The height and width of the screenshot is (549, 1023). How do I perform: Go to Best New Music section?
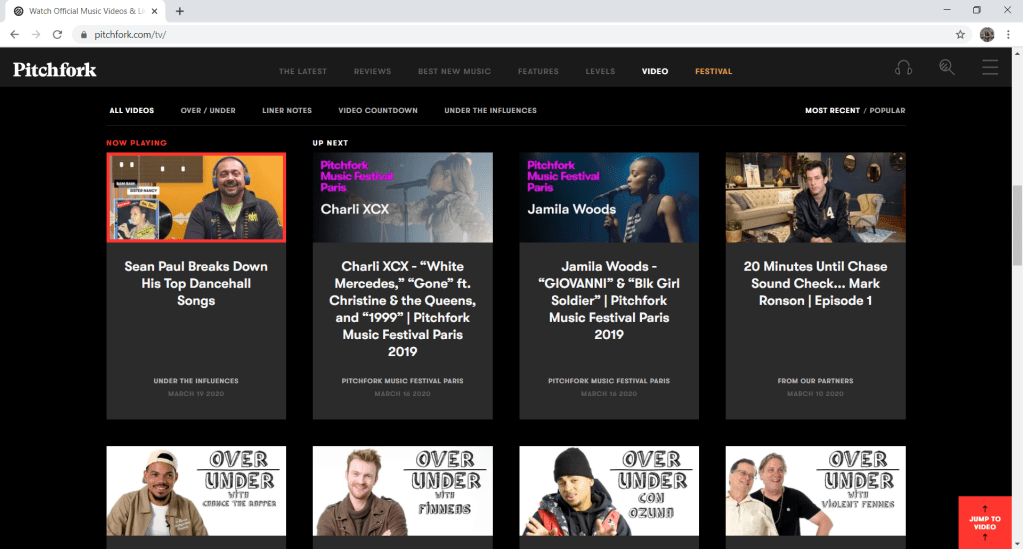[454, 72]
